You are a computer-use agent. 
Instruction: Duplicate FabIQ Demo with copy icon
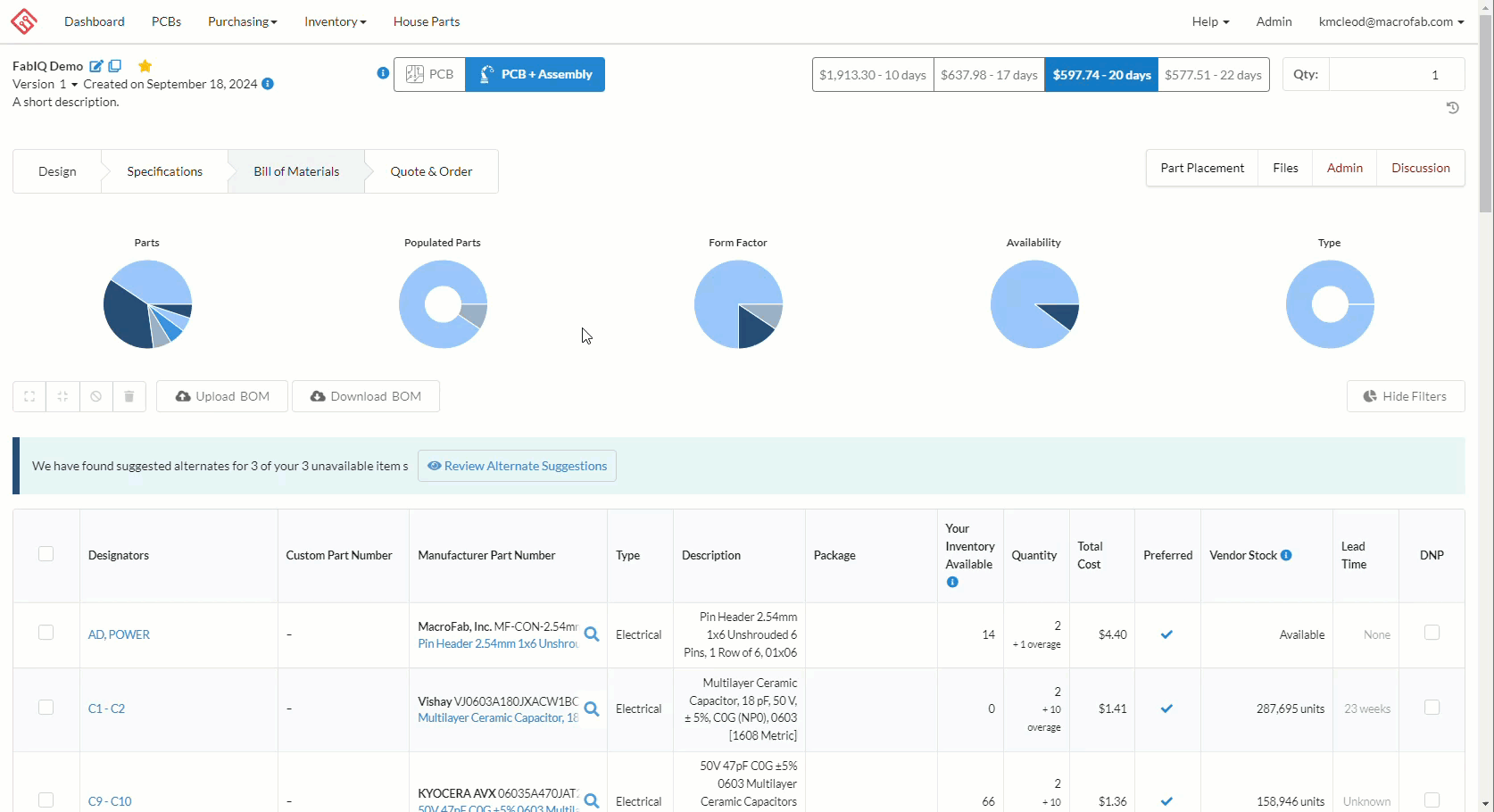[x=115, y=66]
